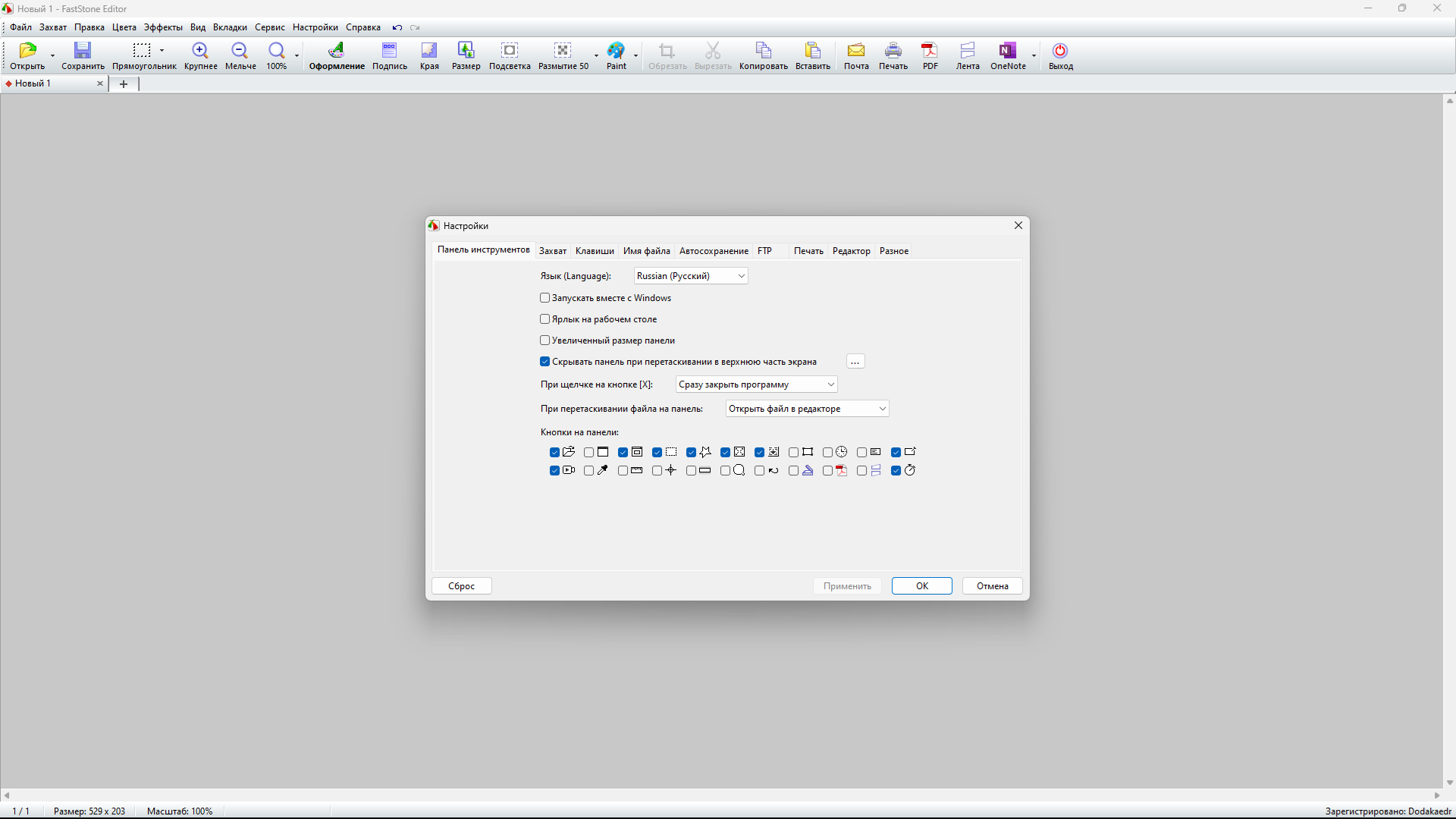This screenshot has height=819, width=1456.
Task: Click the PDF export icon
Action: click(x=930, y=51)
